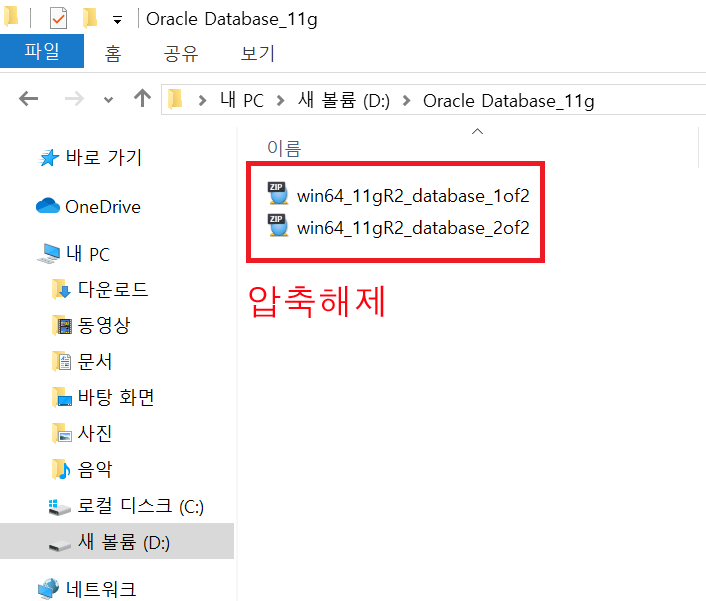Click the ZIP icon of win64_11gR2_database_1of2
The image size is (706, 601).
(278, 194)
